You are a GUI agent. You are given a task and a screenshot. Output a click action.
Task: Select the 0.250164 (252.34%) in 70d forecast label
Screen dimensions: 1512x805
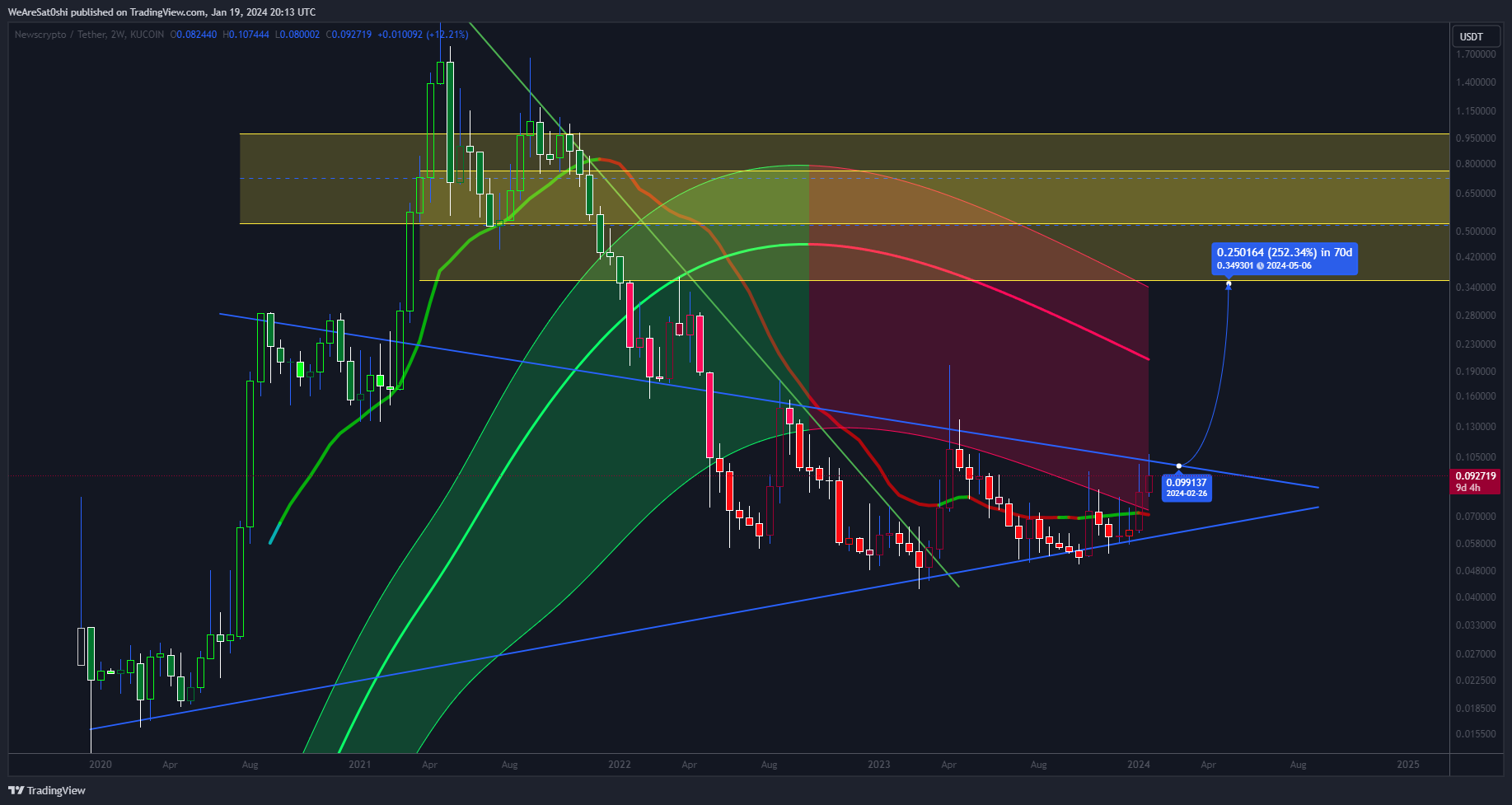tap(1285, 259)
